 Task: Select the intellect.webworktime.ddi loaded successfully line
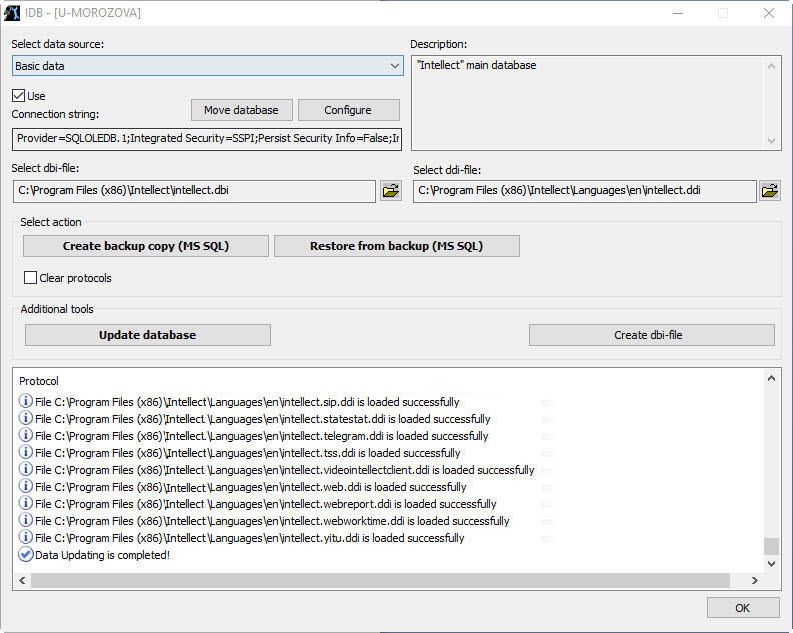[272, 521]
